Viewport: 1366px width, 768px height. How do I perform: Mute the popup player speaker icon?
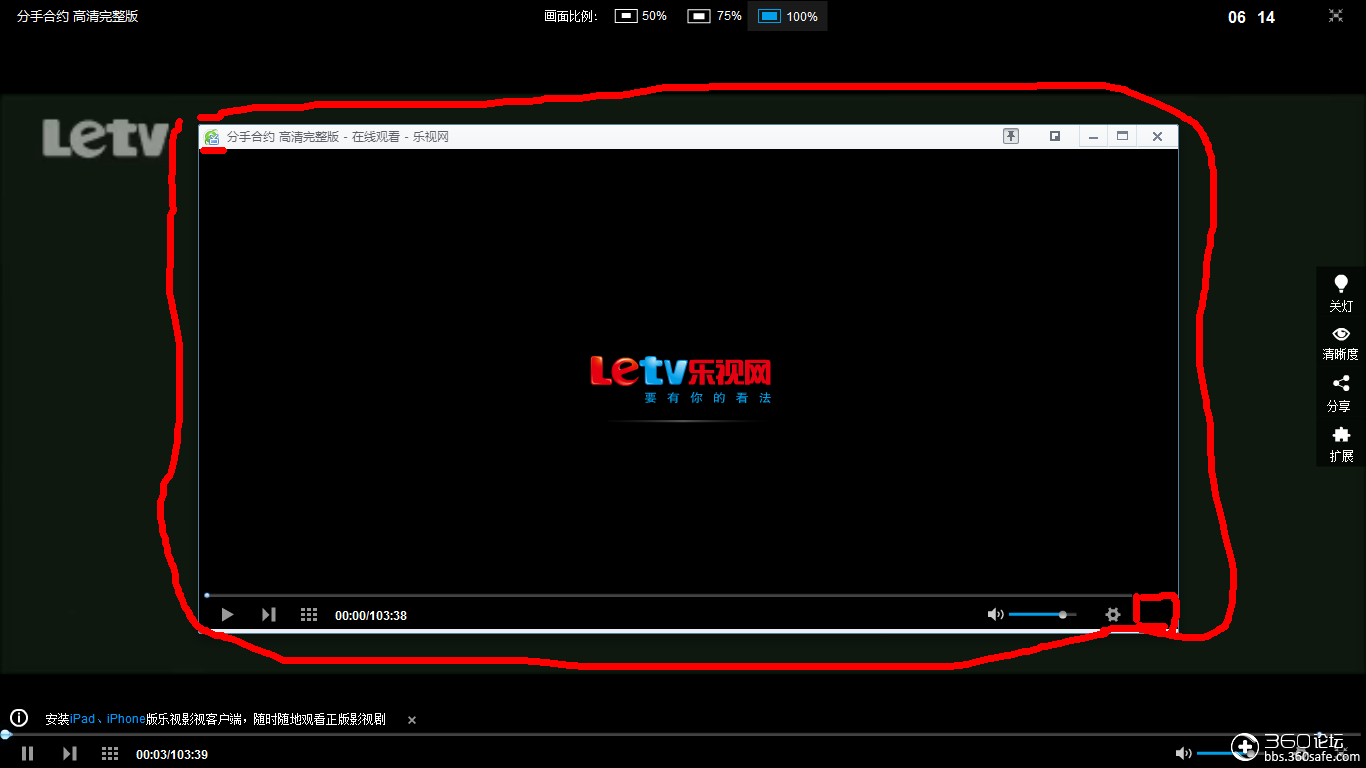[995, 615]
